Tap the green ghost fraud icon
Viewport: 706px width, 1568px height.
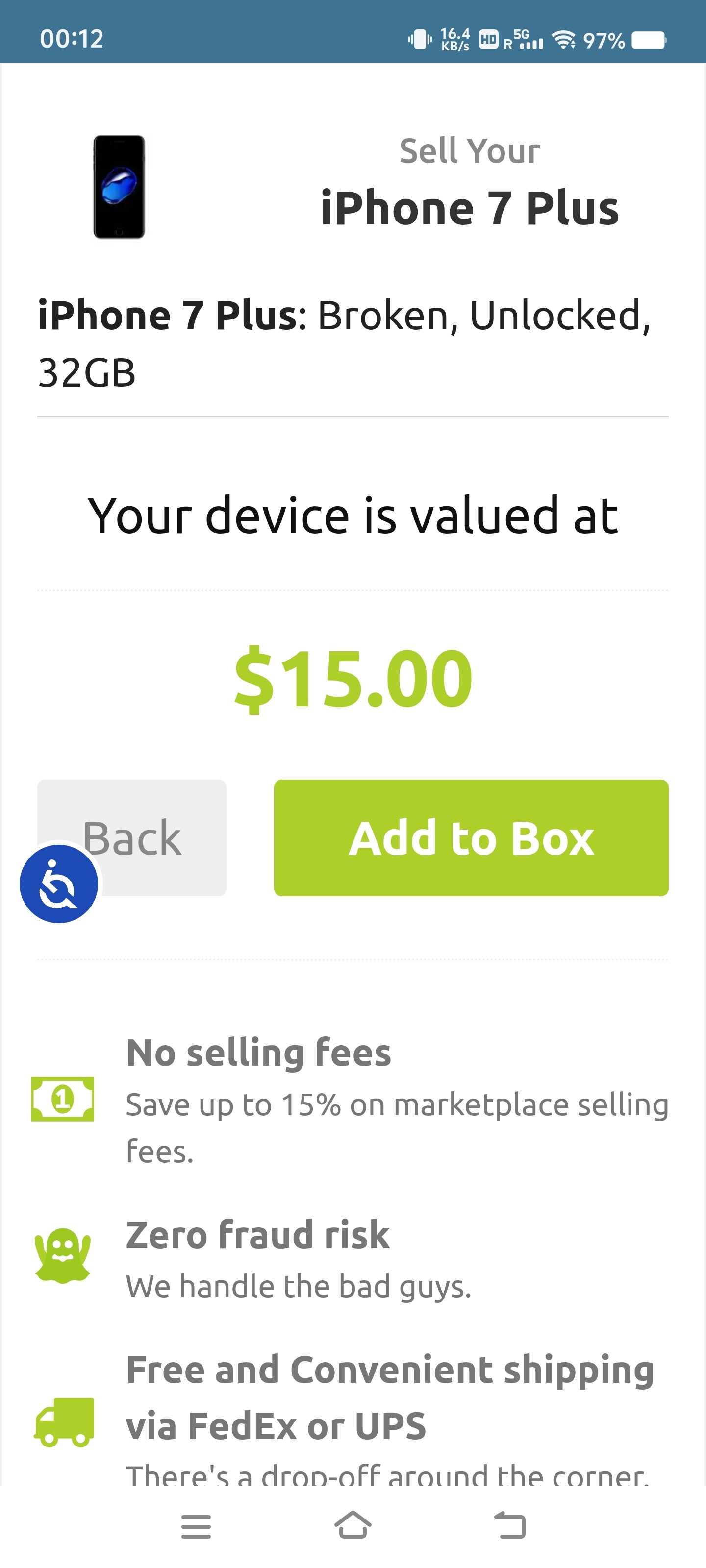[x=63, y=1255]
